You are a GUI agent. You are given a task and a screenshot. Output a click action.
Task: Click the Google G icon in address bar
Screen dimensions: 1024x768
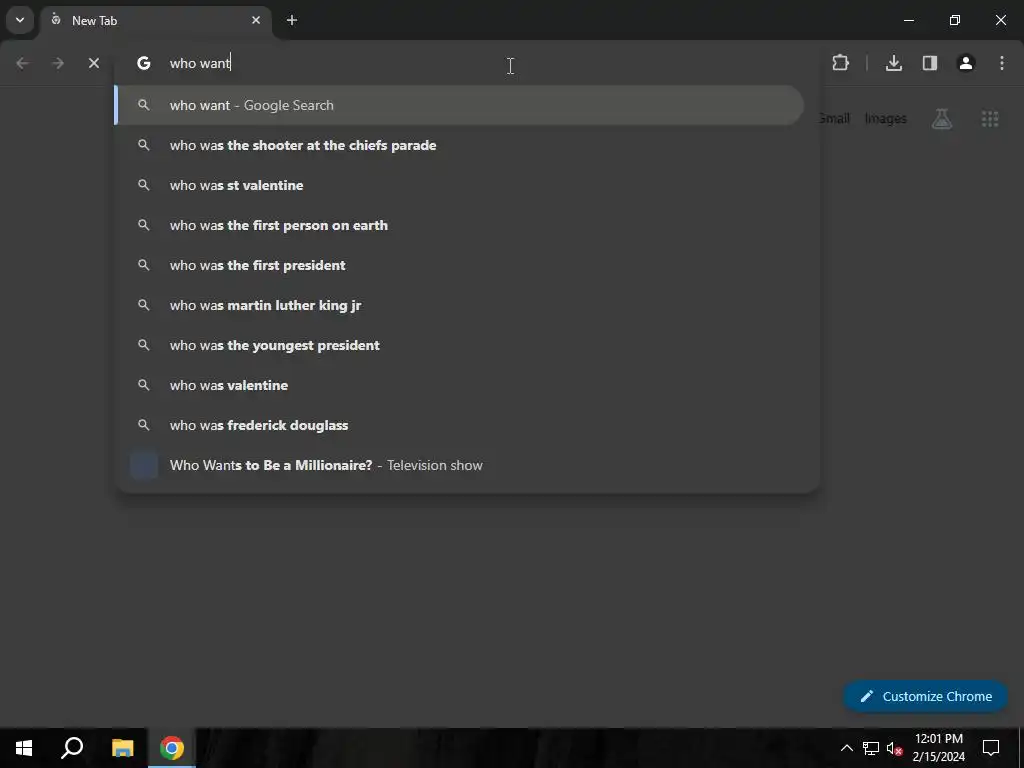pyautogui.click(x=144, y=63)
